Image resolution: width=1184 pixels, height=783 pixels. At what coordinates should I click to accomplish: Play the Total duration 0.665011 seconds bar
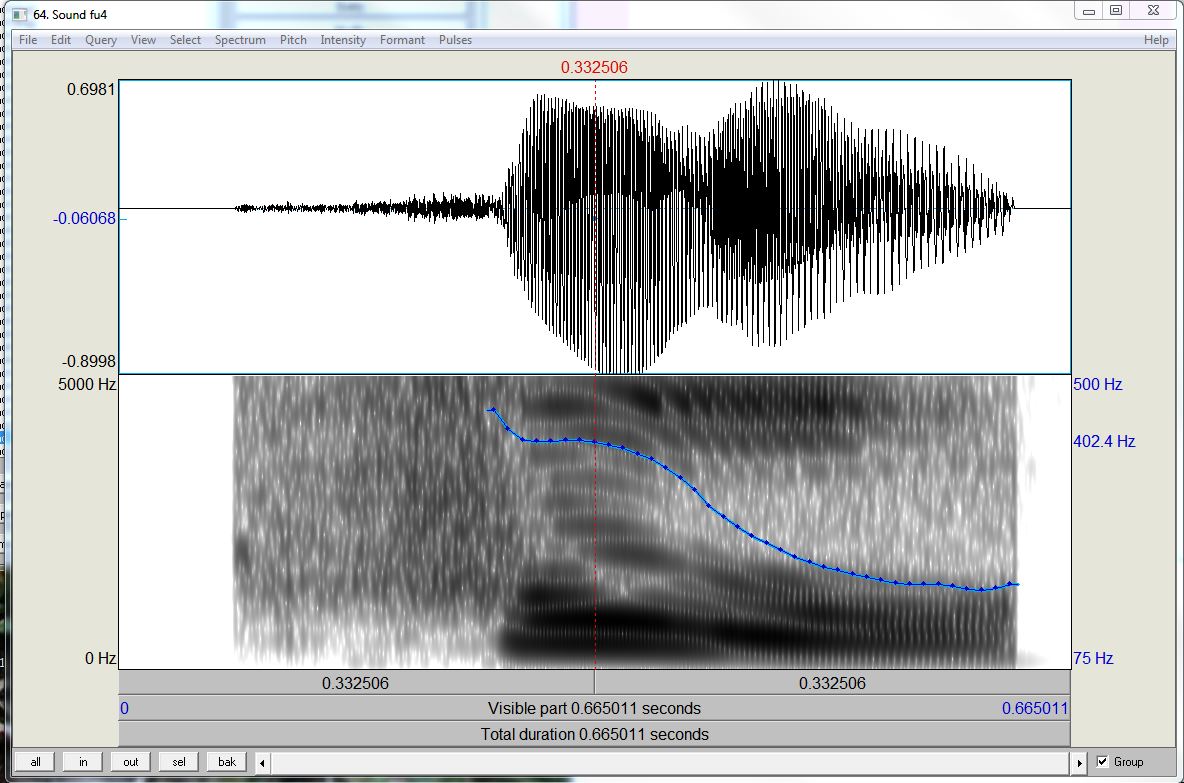594,734
